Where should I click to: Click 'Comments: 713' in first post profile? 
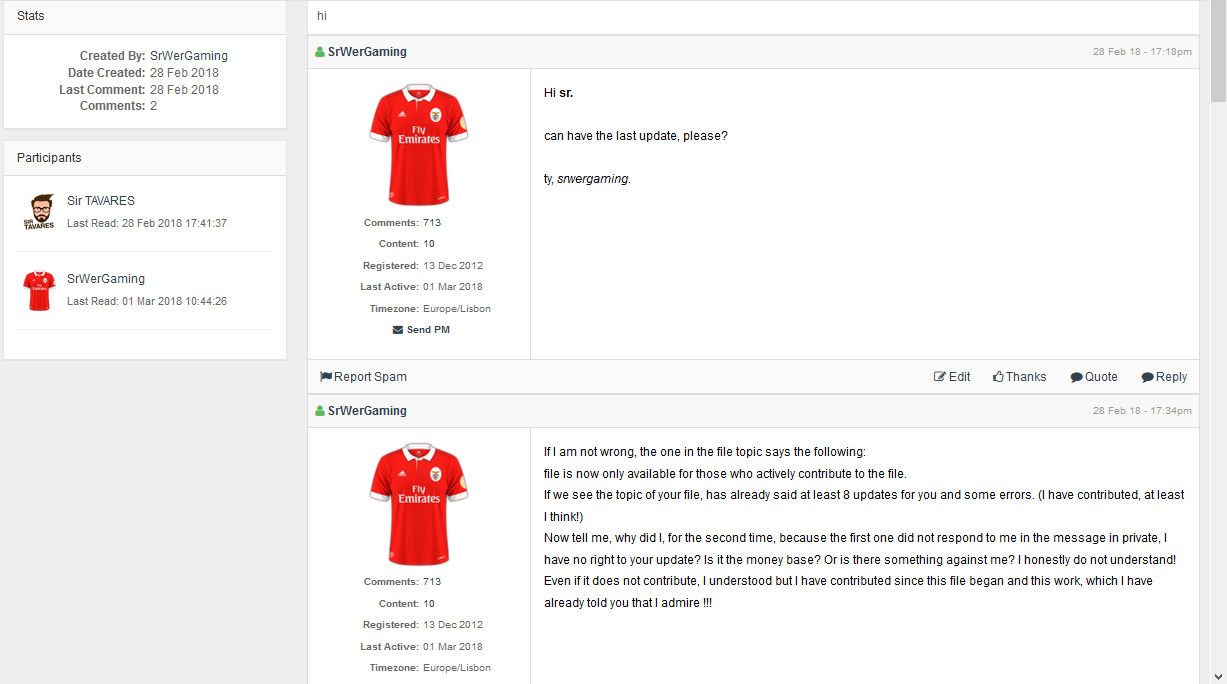[402, 223]
